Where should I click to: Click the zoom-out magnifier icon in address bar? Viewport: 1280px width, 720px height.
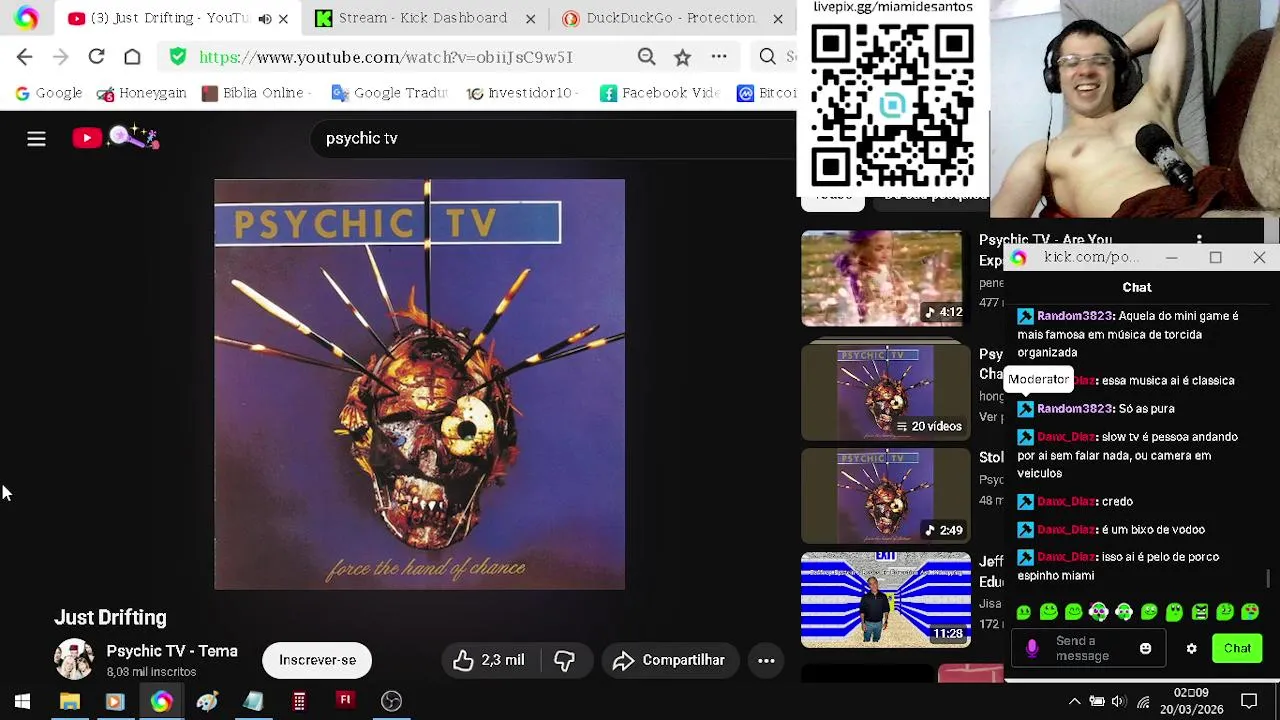pos(647,57)
